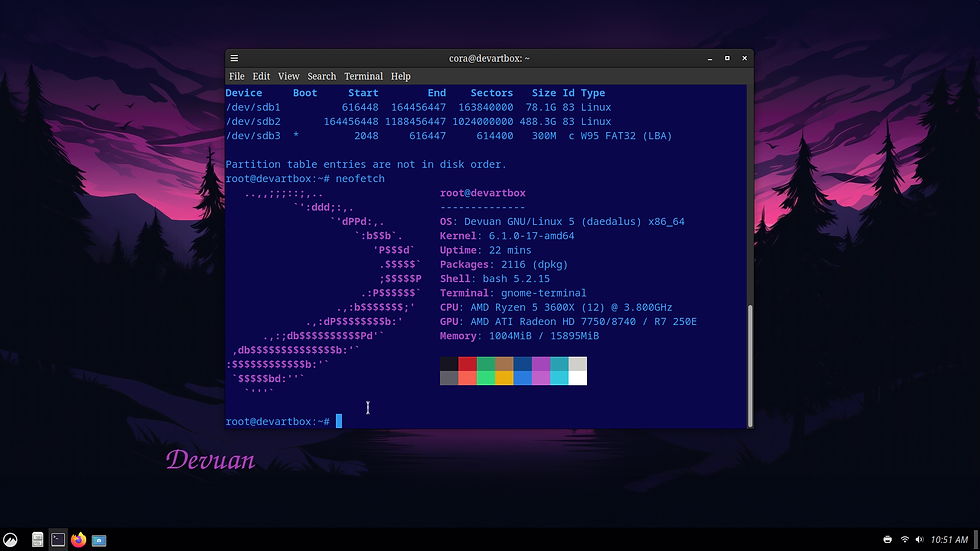Click the 488.3G size value
980x551 pixels.
(x=538, y=122)
